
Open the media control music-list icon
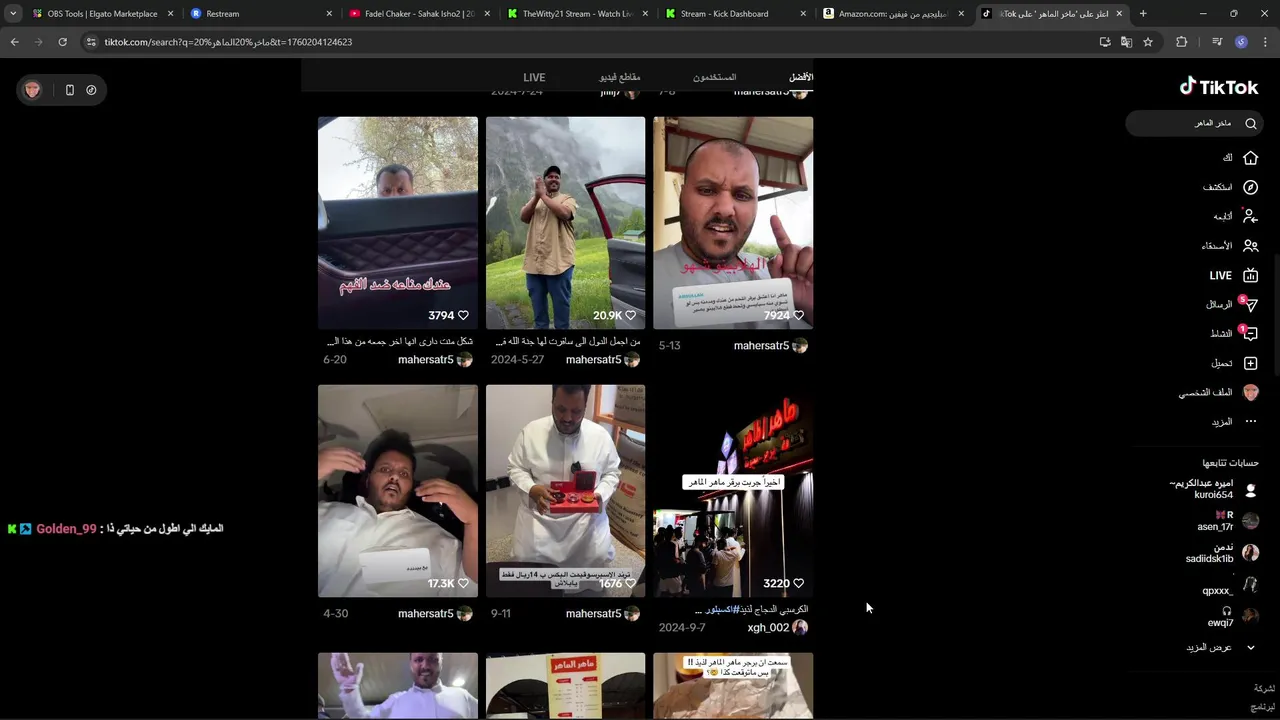point(1217,42)
